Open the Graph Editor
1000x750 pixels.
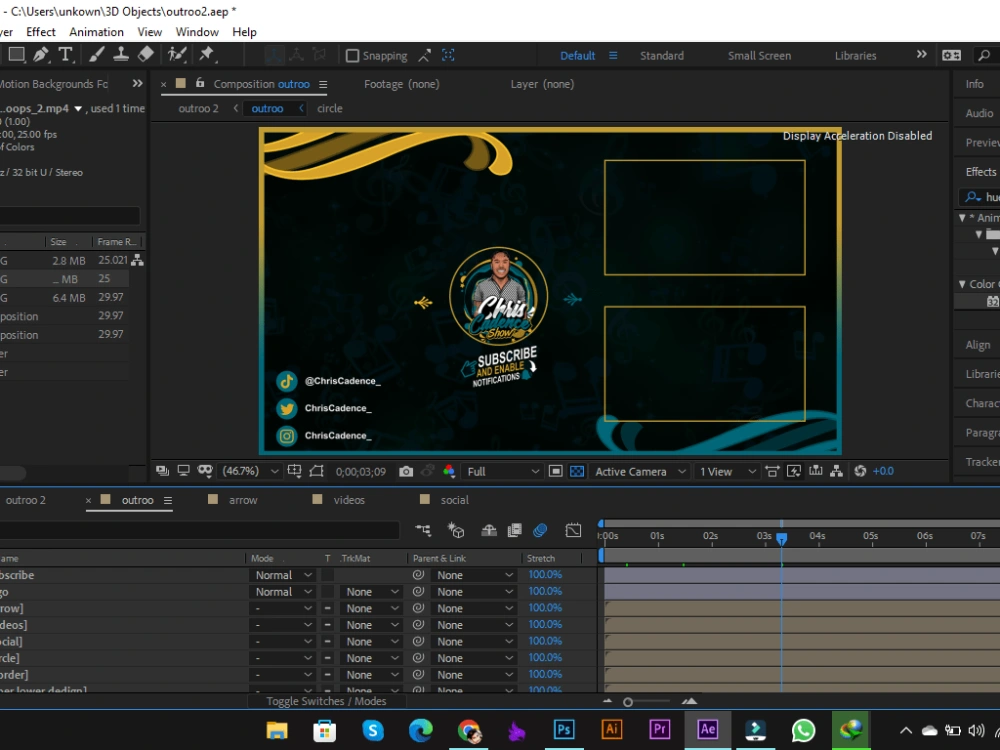572,530
